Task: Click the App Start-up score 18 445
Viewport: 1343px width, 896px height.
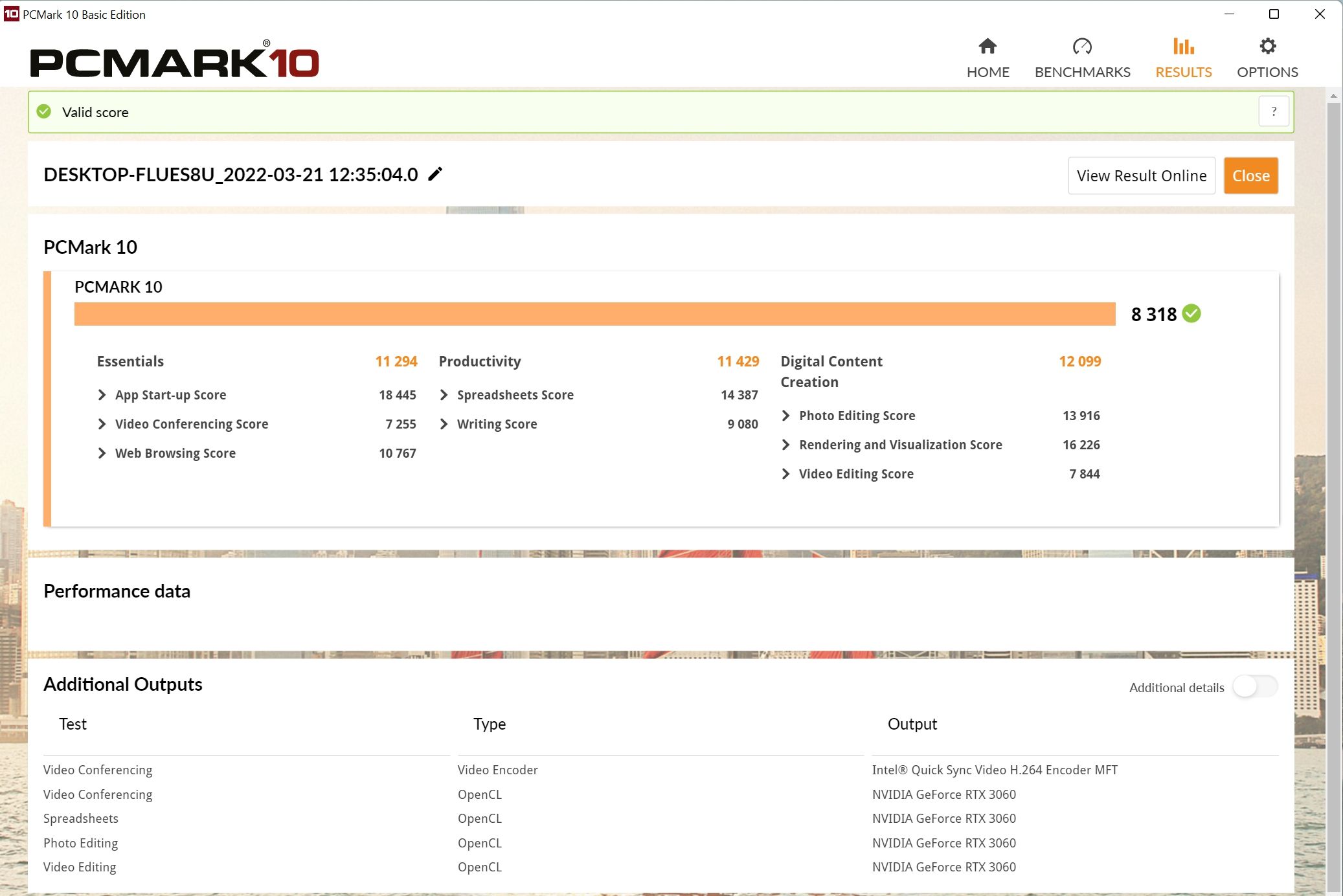Action: point(398,395)
